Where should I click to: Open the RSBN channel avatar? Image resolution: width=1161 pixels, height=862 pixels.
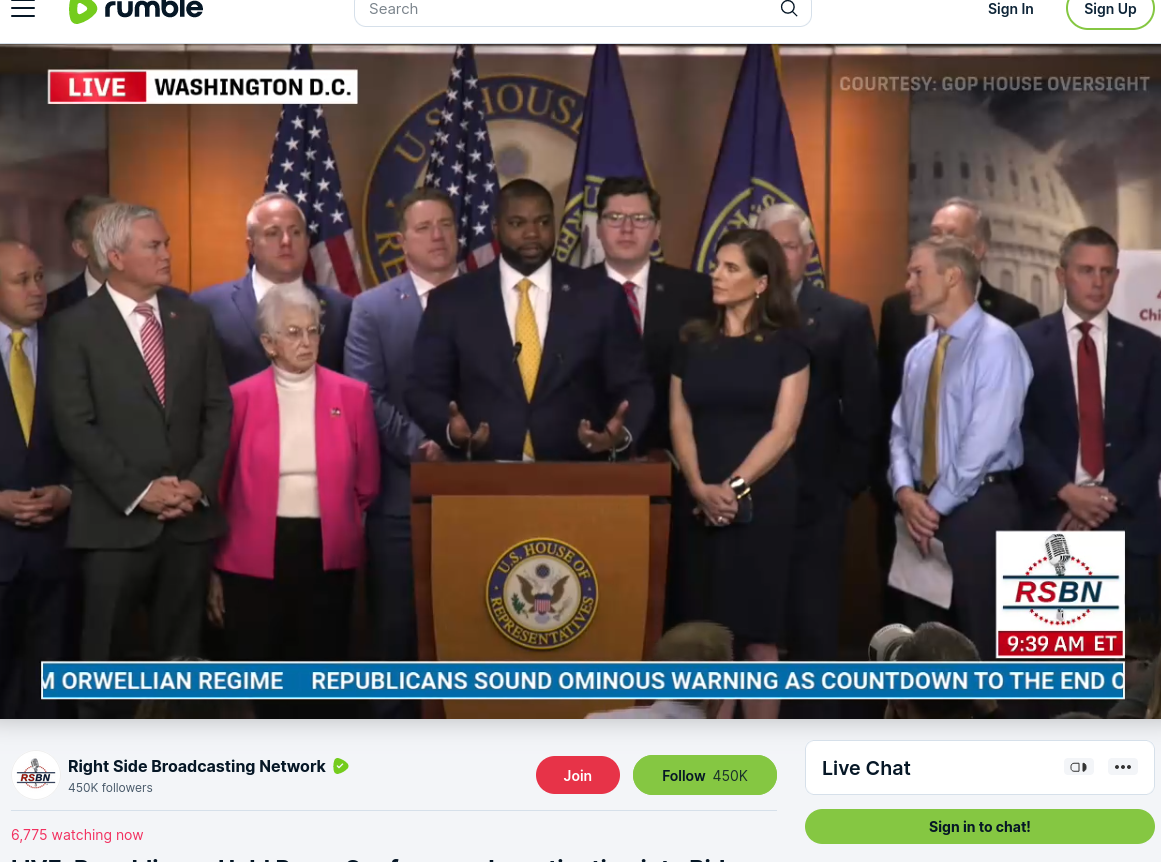[36, 775]
